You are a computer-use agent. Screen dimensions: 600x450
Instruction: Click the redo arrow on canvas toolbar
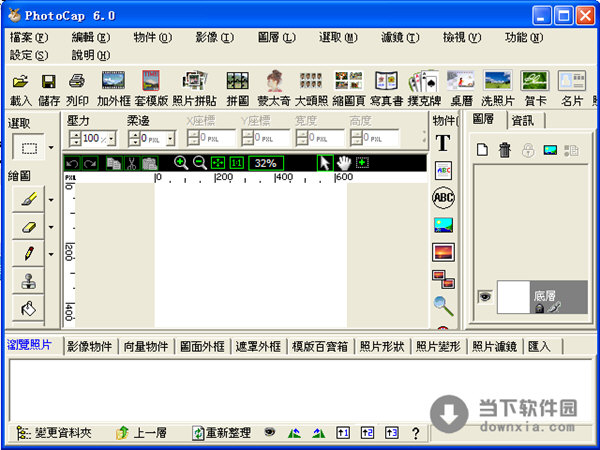point(90,163)
